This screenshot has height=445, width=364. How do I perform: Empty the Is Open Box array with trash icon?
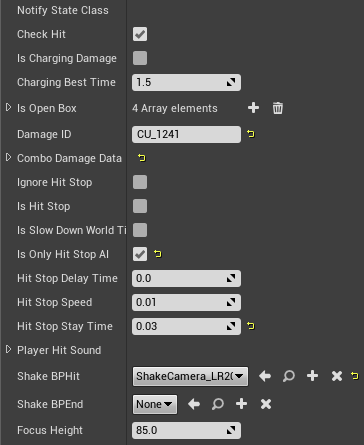coord(278,108)
